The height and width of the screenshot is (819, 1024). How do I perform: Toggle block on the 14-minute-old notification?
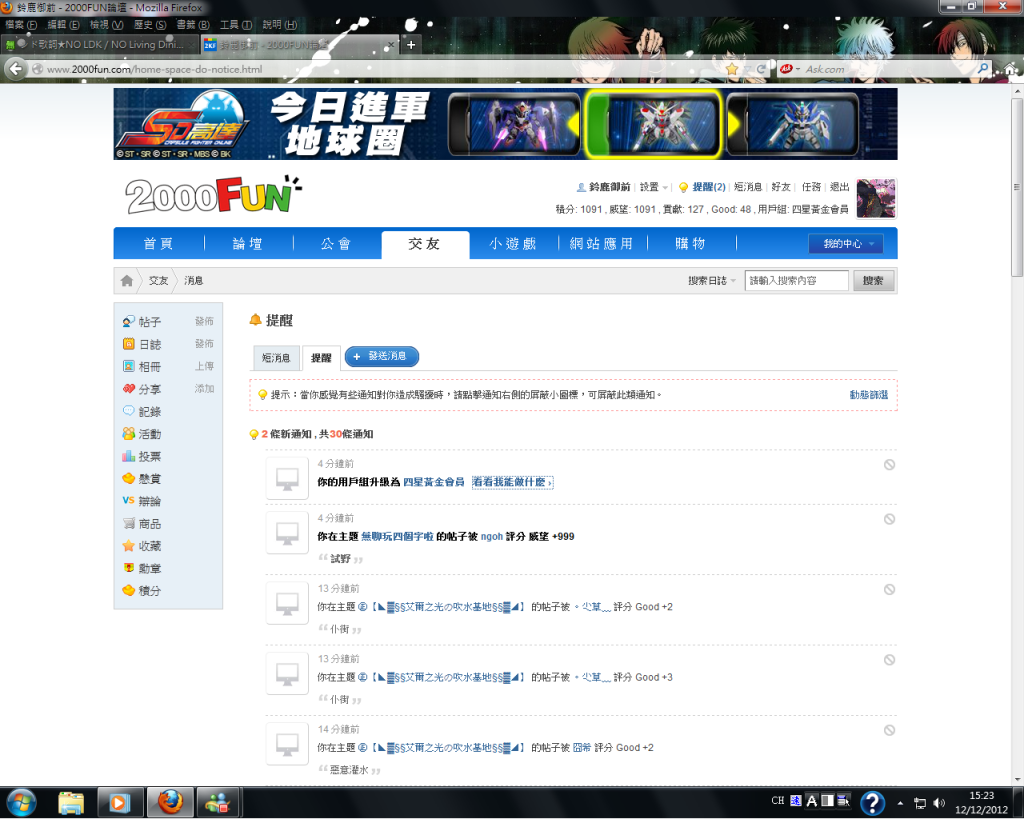tap(889, 730)
